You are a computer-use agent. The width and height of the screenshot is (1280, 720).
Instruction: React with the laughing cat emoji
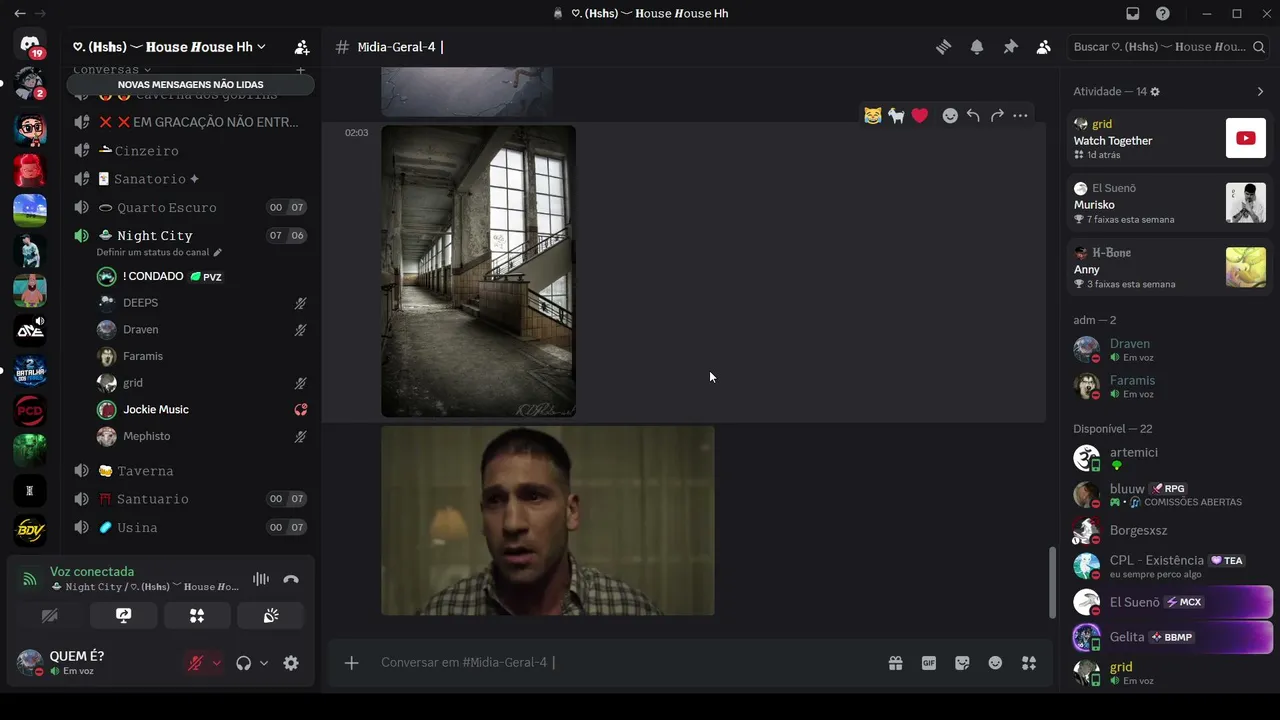(873, 116)
